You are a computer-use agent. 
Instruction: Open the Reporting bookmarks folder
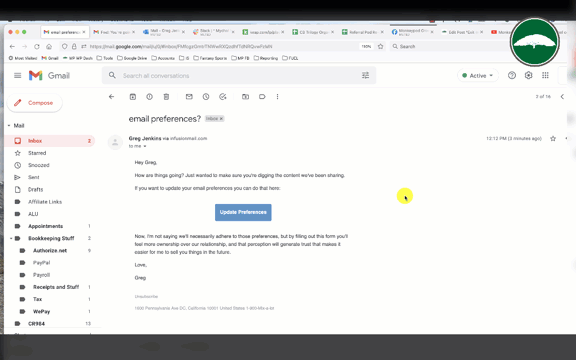click(x=266, y=58)
